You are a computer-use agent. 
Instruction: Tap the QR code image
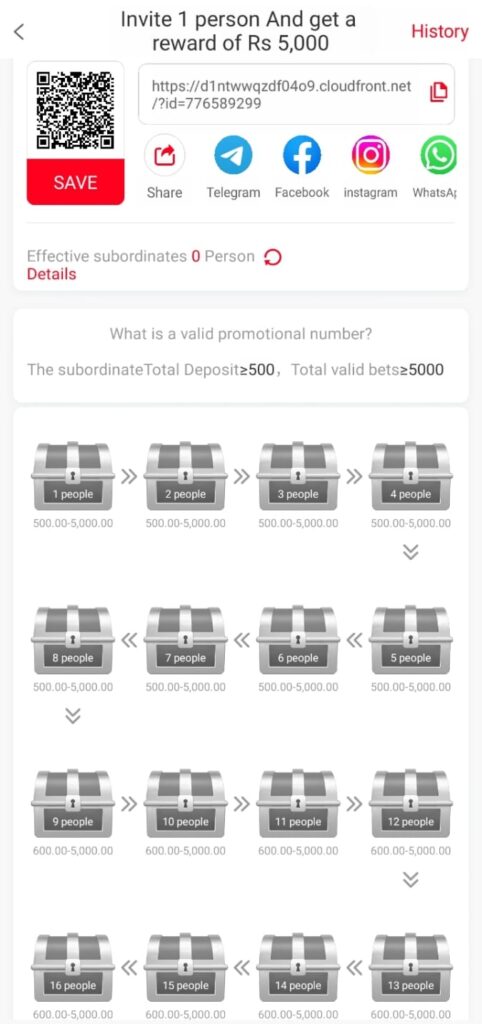75,111
